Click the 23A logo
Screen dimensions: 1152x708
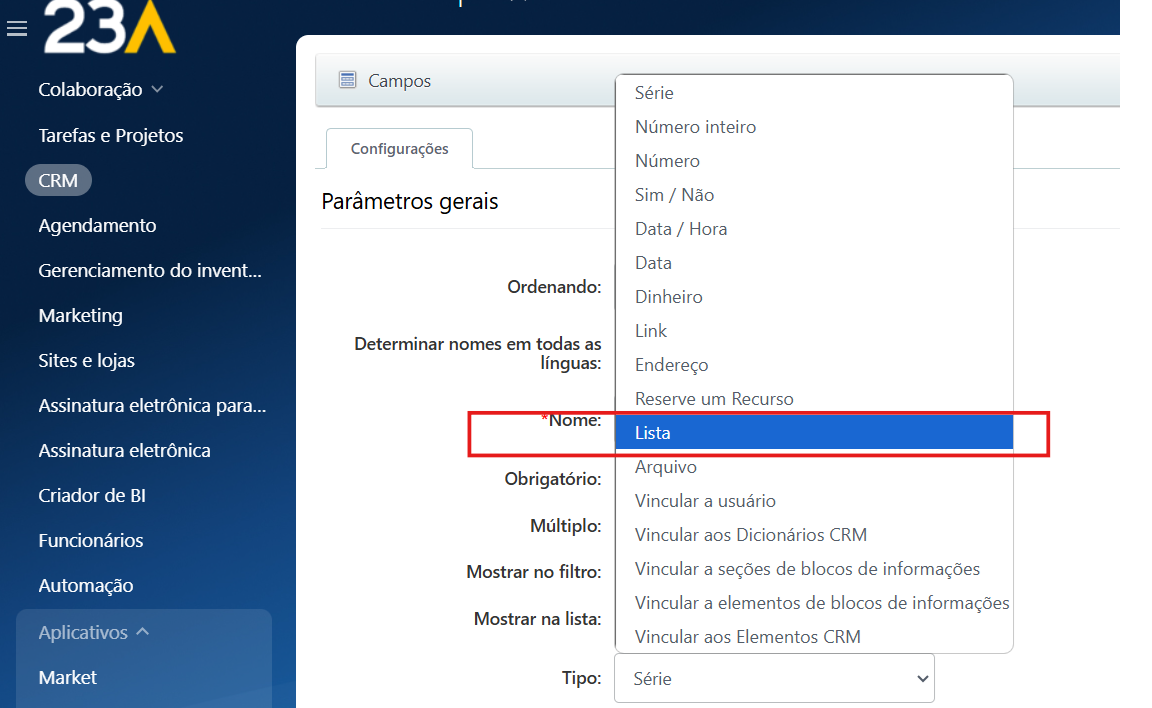click(109, 27)
